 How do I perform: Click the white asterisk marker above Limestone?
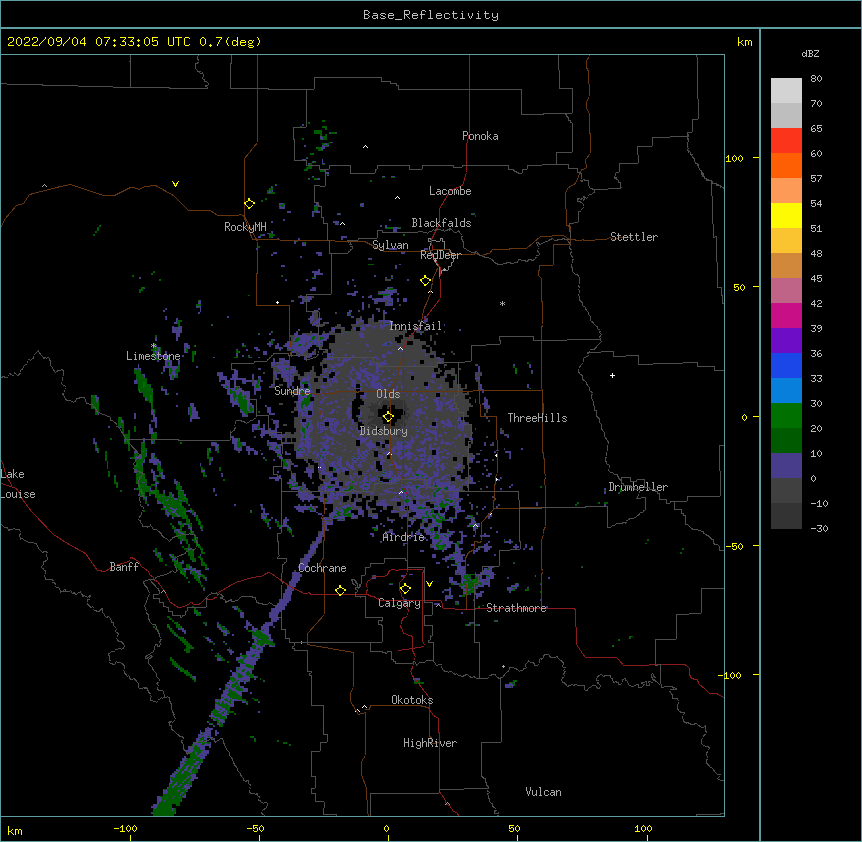pyautogui.click(x=154, y=346)
